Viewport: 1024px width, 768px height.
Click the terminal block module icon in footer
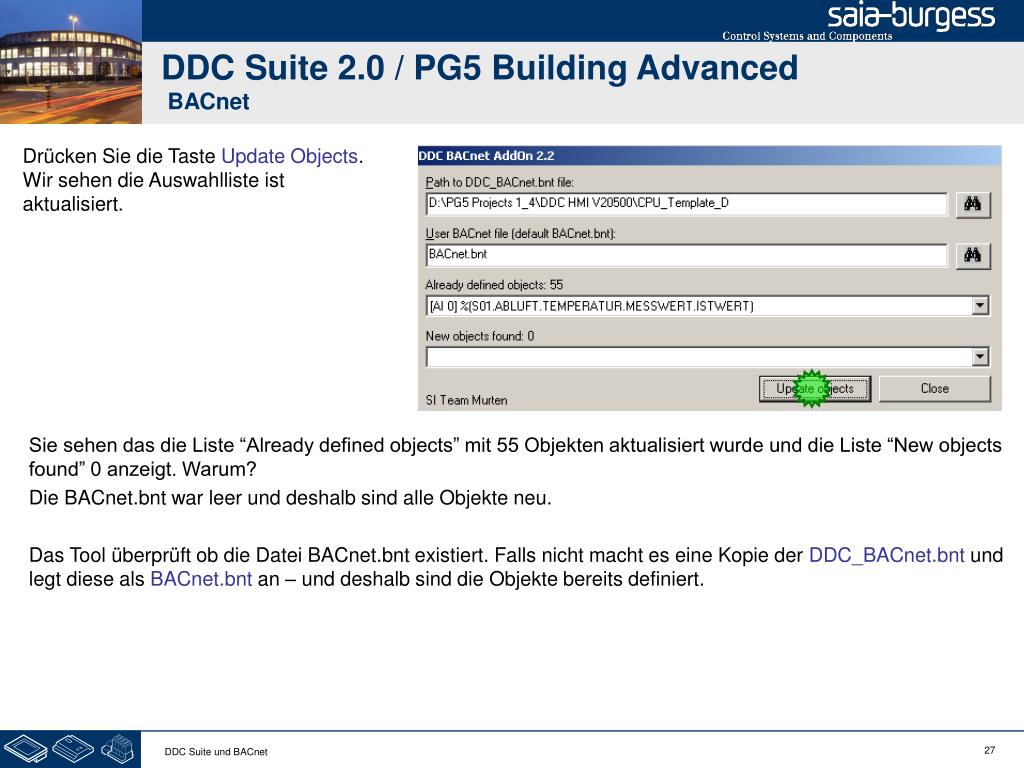point(118,748)
